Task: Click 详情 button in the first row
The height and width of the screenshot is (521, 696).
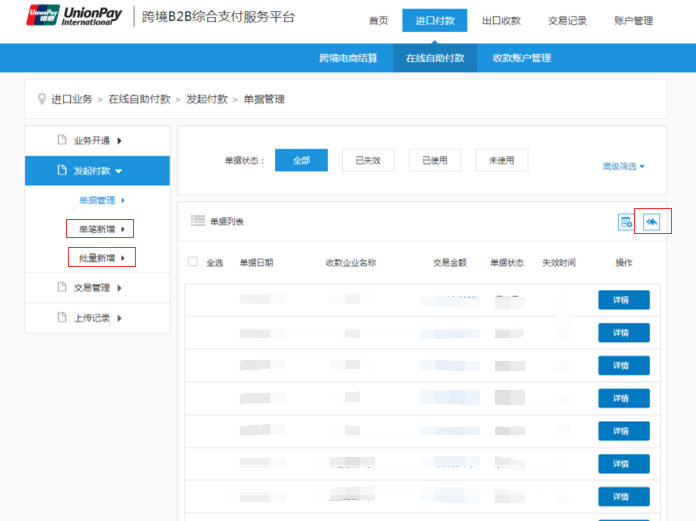Action: tap(623, 300)
